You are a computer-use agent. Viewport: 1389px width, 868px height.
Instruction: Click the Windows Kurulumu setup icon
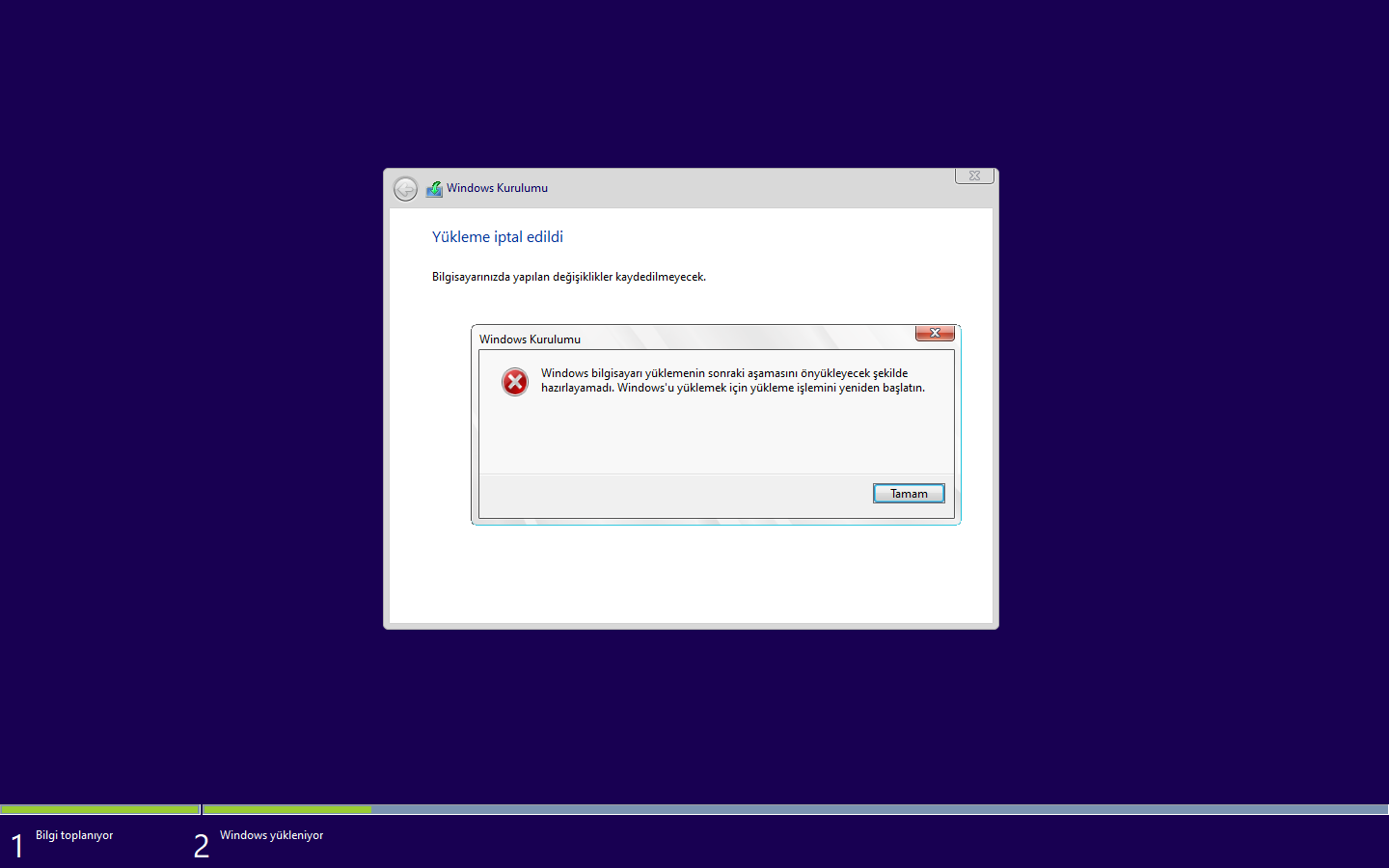434,188
